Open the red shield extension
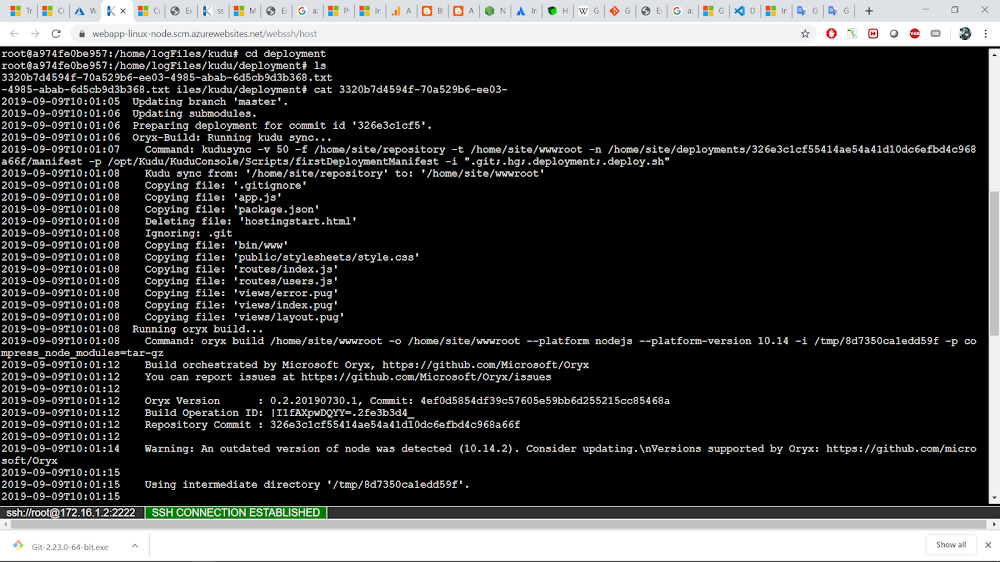This screenshot has height=562, width=1000. coord(831,34)
